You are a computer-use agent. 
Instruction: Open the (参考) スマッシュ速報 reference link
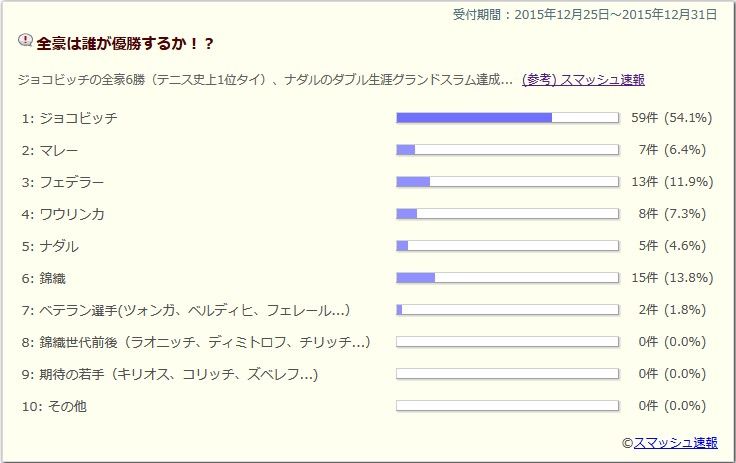583,79
